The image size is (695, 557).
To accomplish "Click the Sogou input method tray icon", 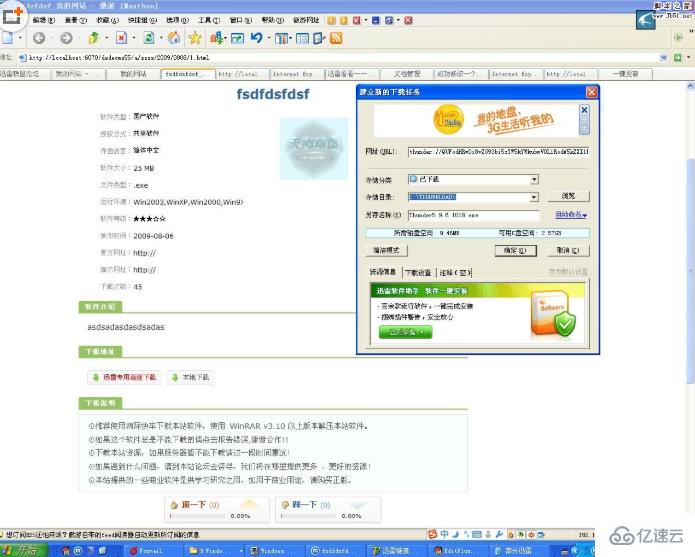I will point(433,534).
